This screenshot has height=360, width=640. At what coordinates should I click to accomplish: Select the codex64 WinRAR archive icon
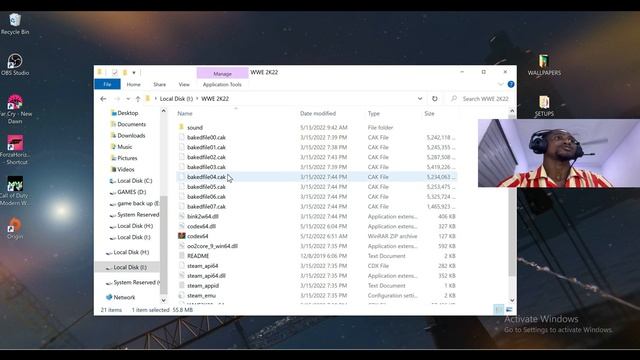coord(182,236)
